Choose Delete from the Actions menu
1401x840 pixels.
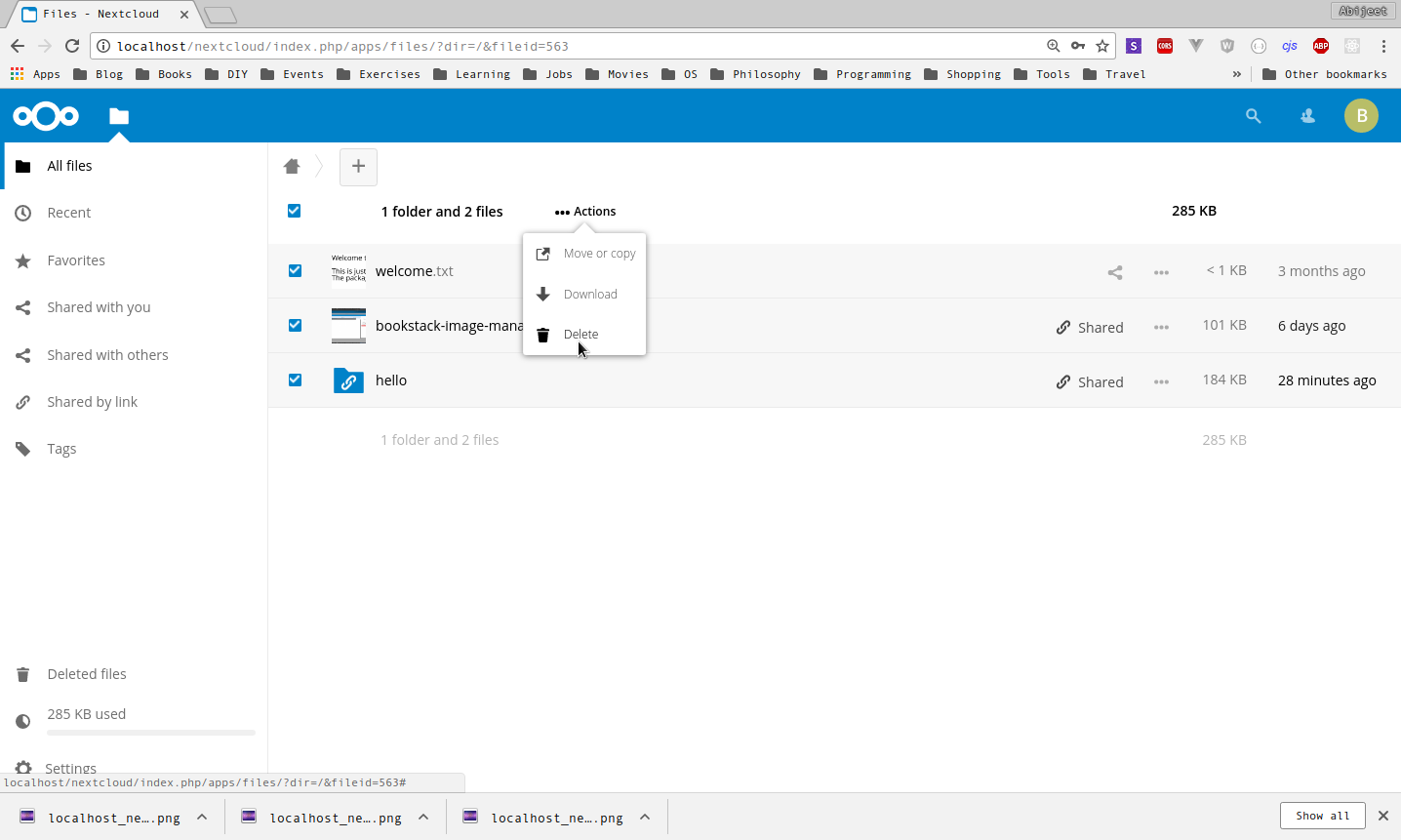click(580, 334)
